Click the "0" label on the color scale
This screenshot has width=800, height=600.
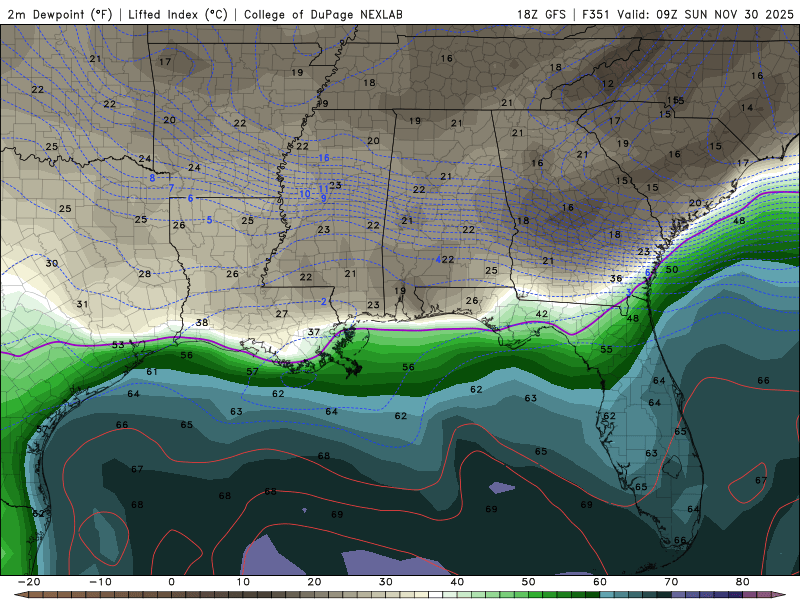pyautogui.click(x=171, y=582)
